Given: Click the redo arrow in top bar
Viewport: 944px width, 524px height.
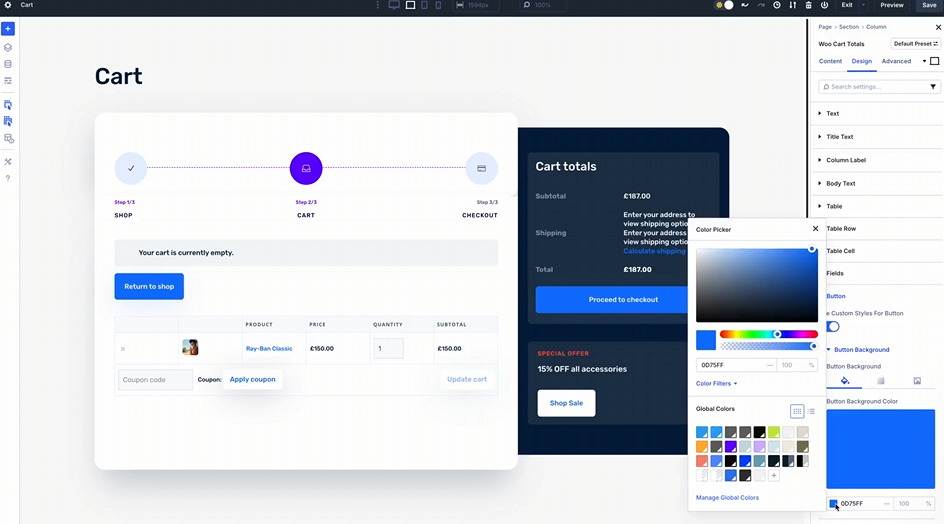Looking at the screenshot, I should (x=761, y=5).
